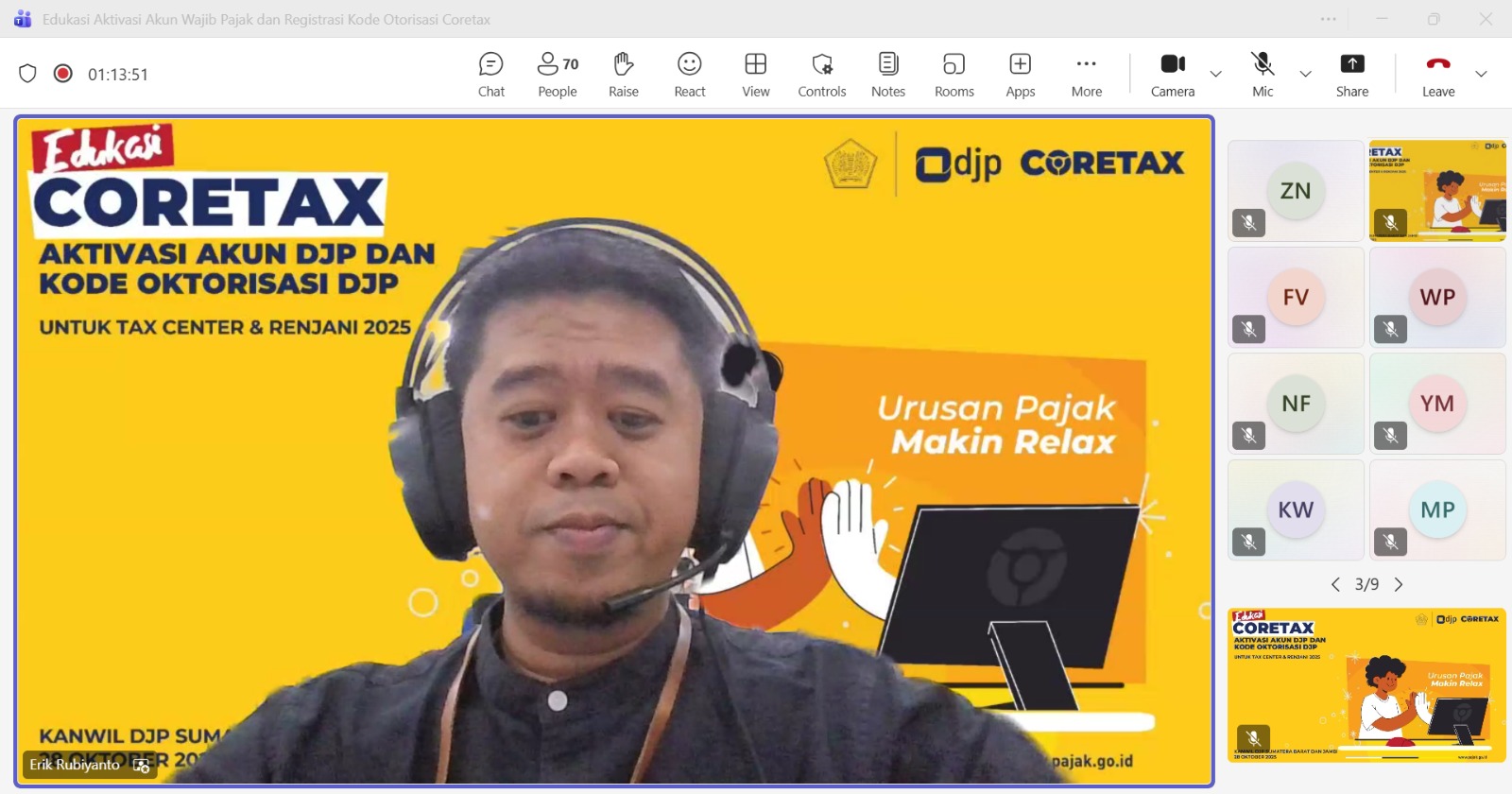
Task: Open breakout Rooms
Action: 954,75
